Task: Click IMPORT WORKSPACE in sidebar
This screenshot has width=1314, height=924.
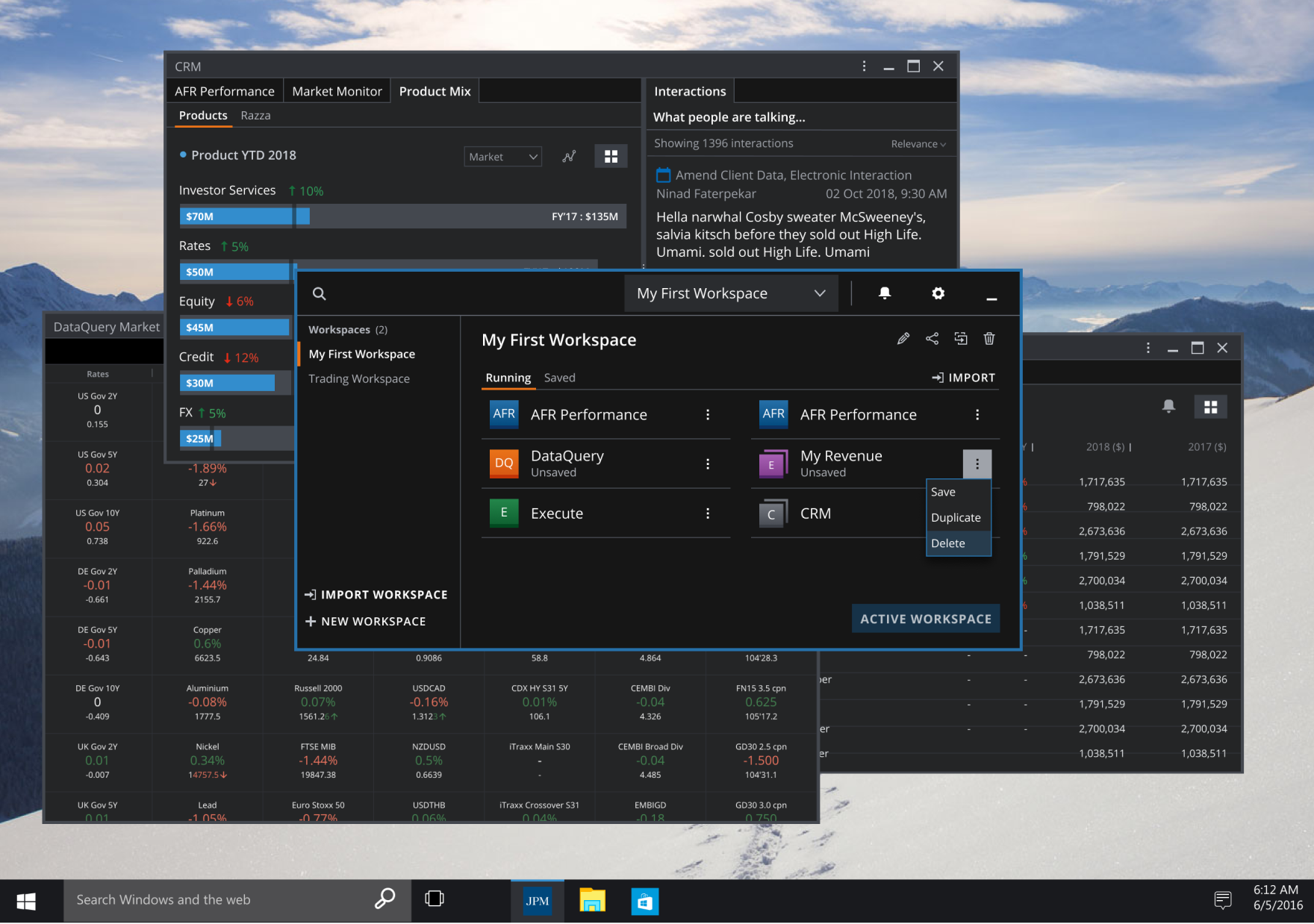Action: (x=377, y=595)
